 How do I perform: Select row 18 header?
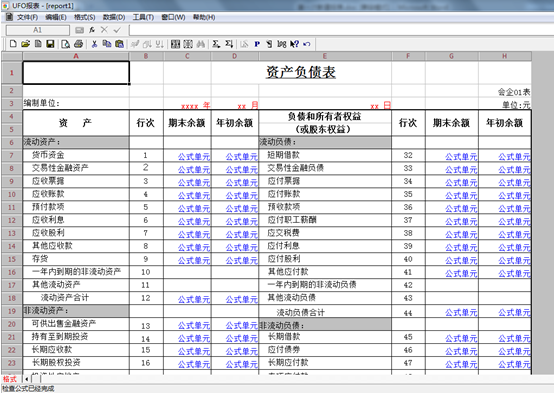pos(12,298)
